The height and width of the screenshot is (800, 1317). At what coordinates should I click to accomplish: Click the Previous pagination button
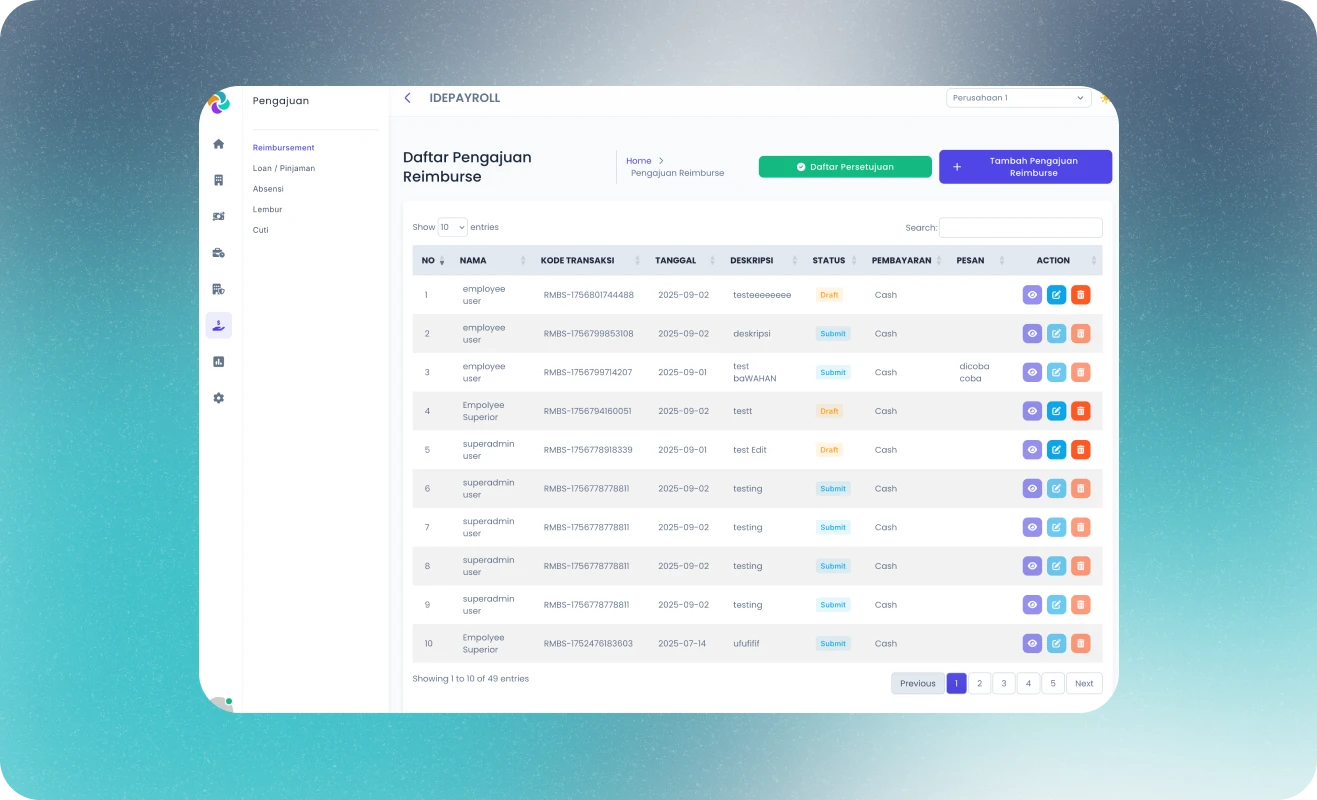coord(917,684)
